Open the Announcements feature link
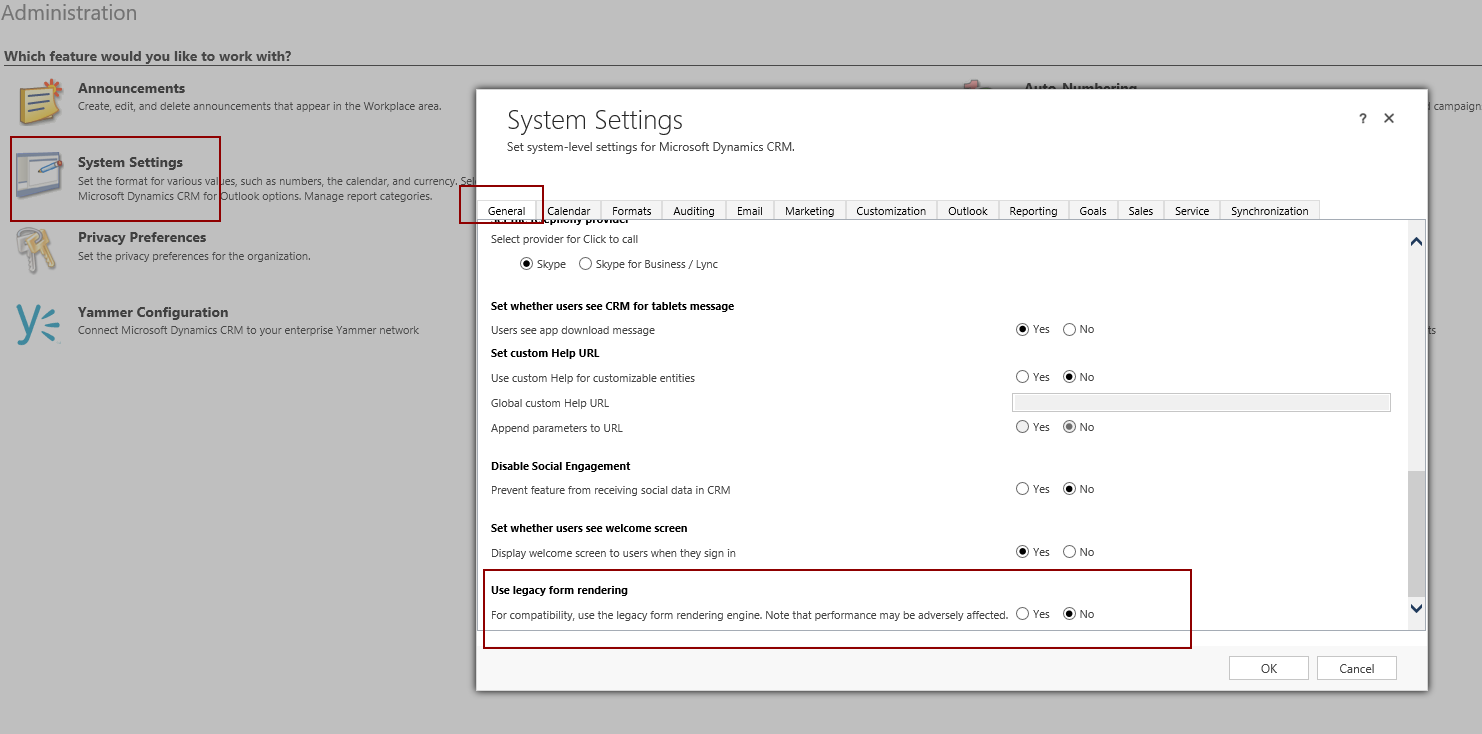This screenshot has width=1482, height=734. tap(131, 88)
